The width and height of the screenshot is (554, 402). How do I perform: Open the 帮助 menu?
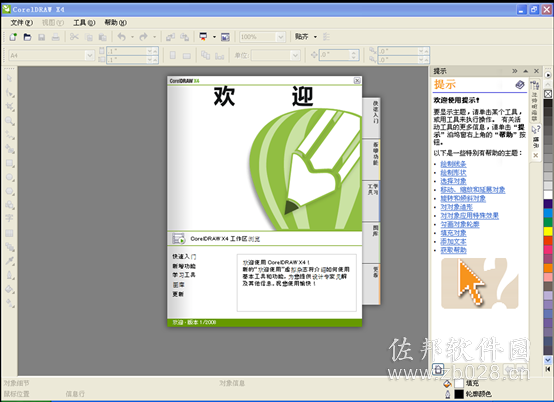pos(116,23)
